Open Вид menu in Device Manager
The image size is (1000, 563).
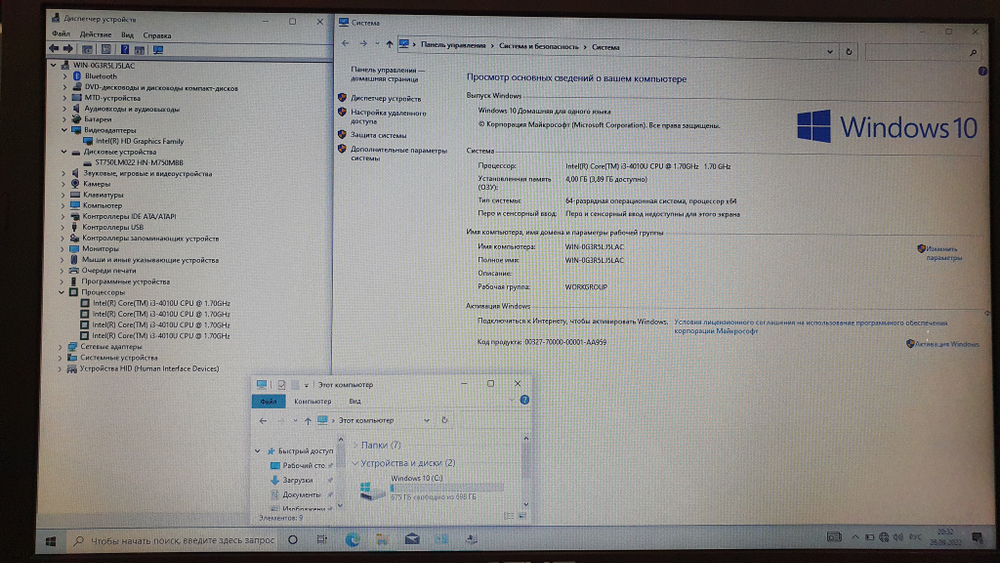pos(128,35)
